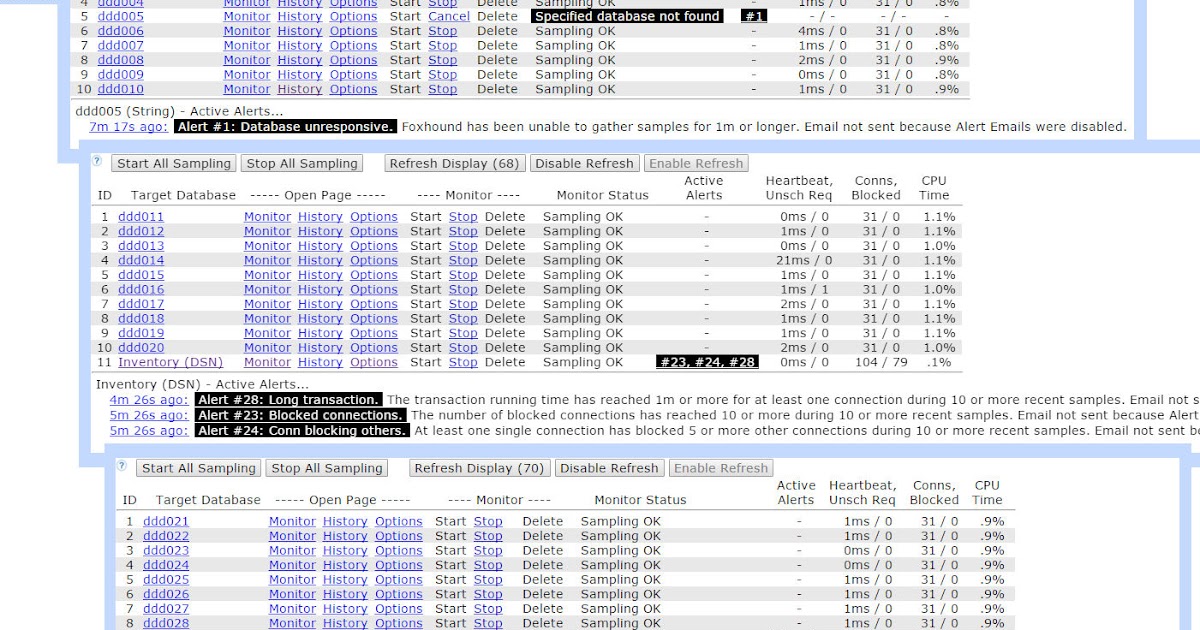Disable auto refresh in the middle panel
1200x630 pixels.
pyautogui.click(x=584, y=163)
